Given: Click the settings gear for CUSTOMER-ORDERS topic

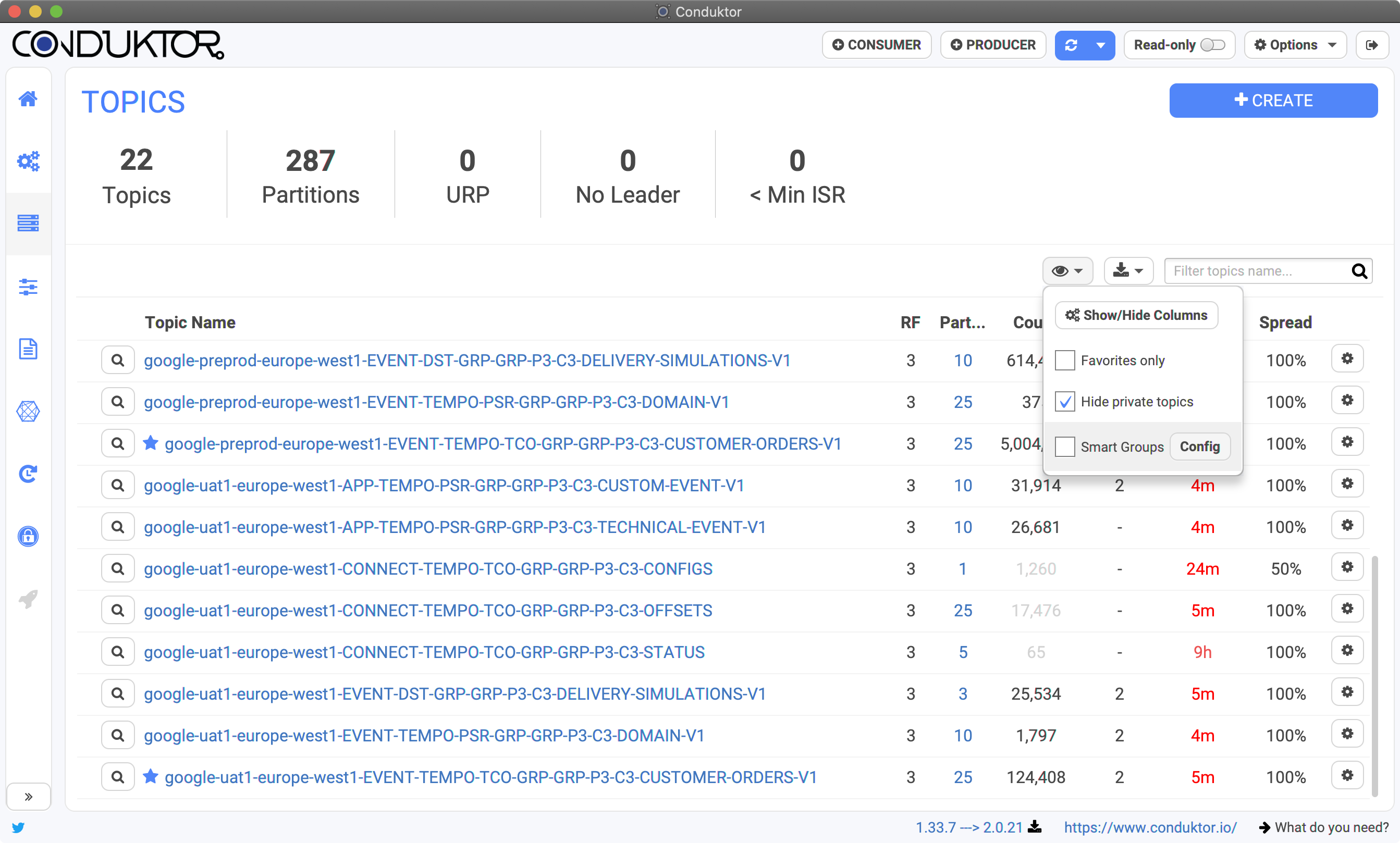Looking at the screenshot, I should click(x=1348, y=443).
